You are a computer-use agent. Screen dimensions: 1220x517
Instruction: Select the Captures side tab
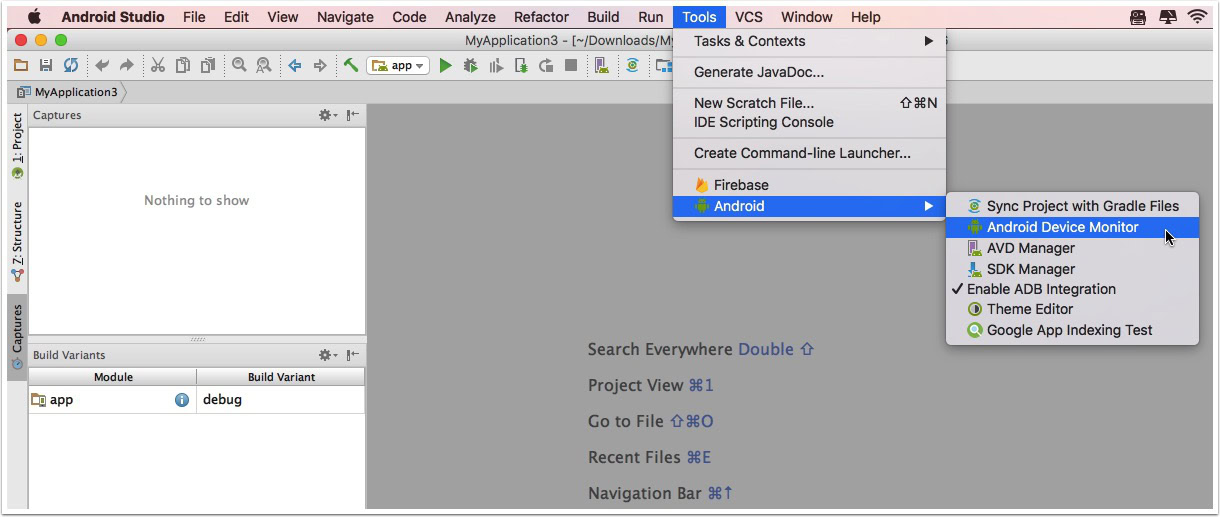(17, 337)
